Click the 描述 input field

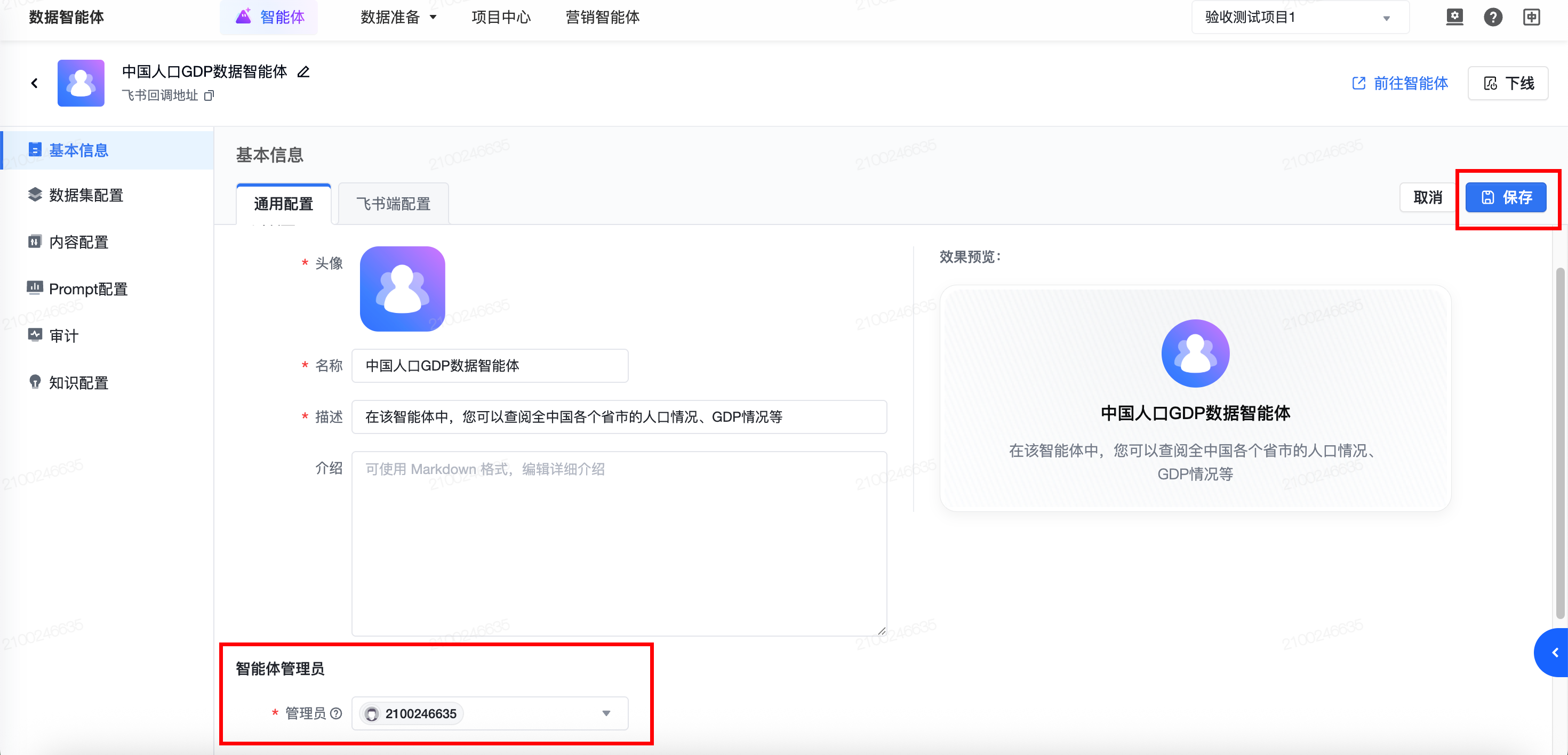tap(619, 417)
